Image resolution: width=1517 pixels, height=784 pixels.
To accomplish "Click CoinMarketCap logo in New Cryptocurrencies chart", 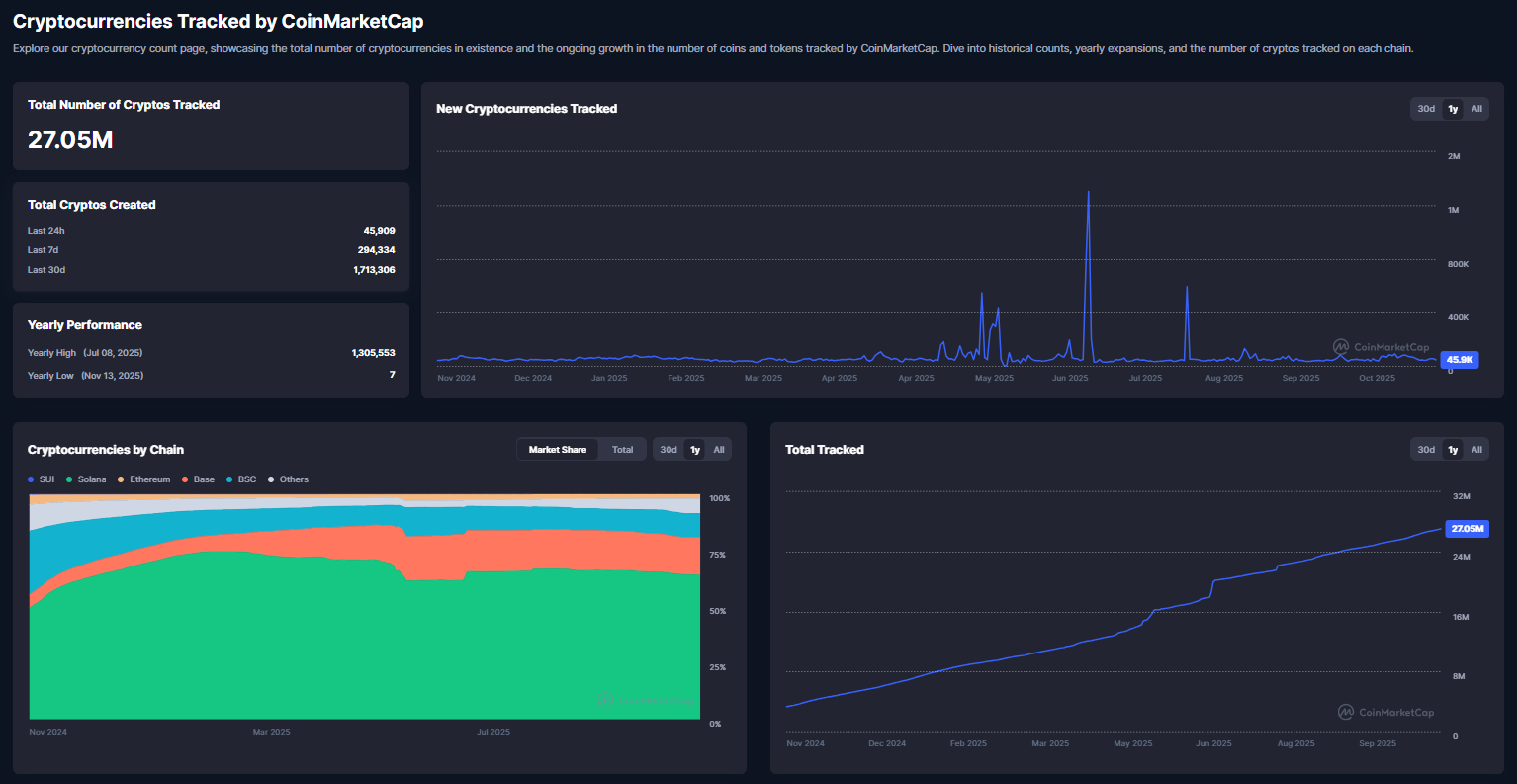I will (x=1381, y=347).
